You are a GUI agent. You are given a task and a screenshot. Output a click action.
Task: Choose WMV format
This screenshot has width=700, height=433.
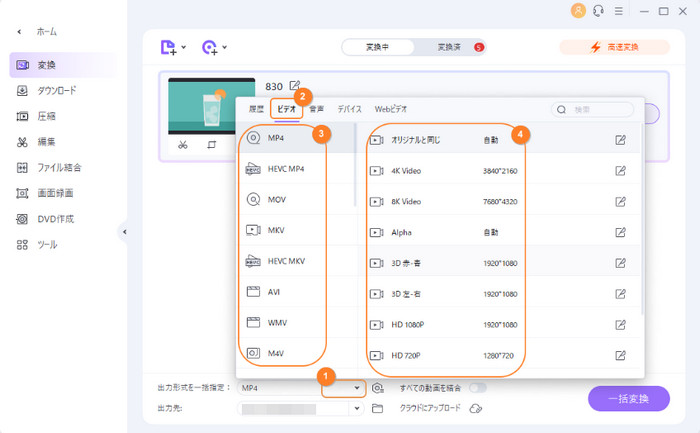296,322
